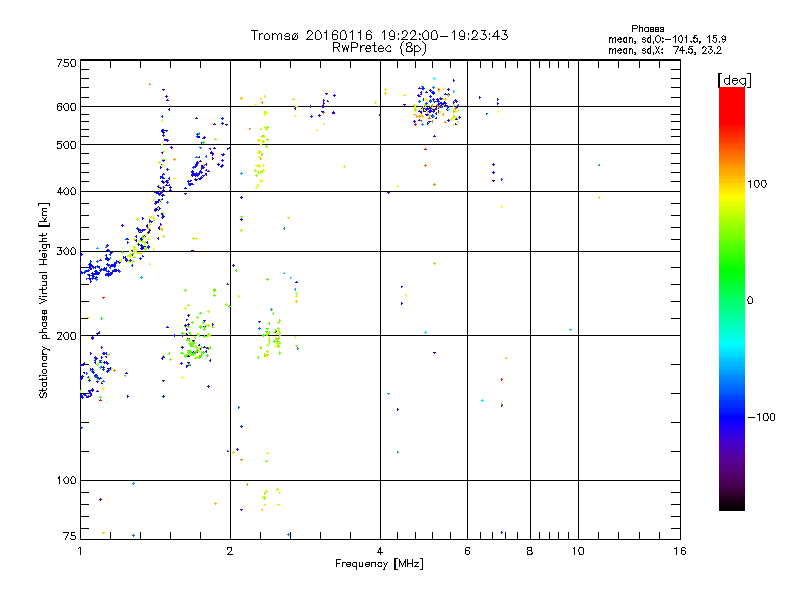Click the colorbar tick label '100'
800x600 pixels.
pyautogui.click(x=757, y=184)
